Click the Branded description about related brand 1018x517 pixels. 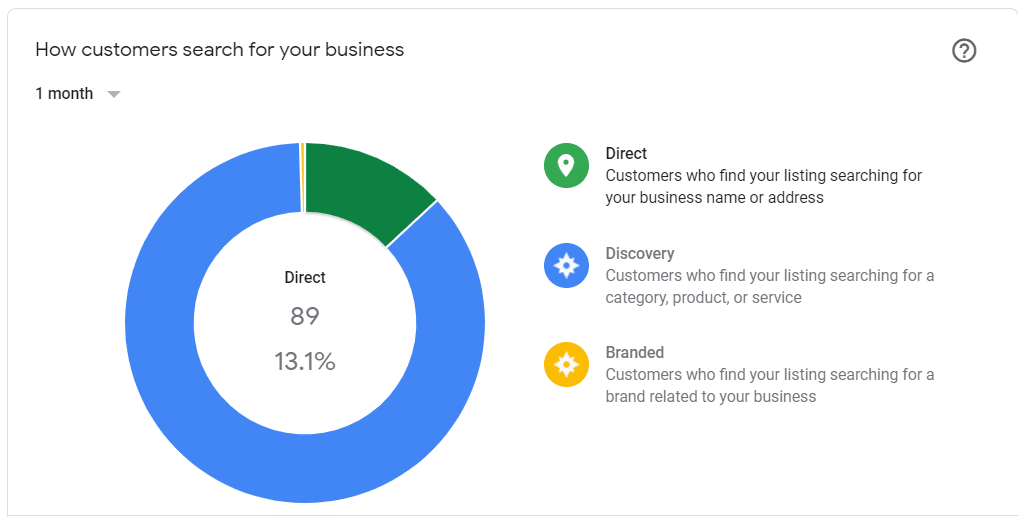coord(769,386)
